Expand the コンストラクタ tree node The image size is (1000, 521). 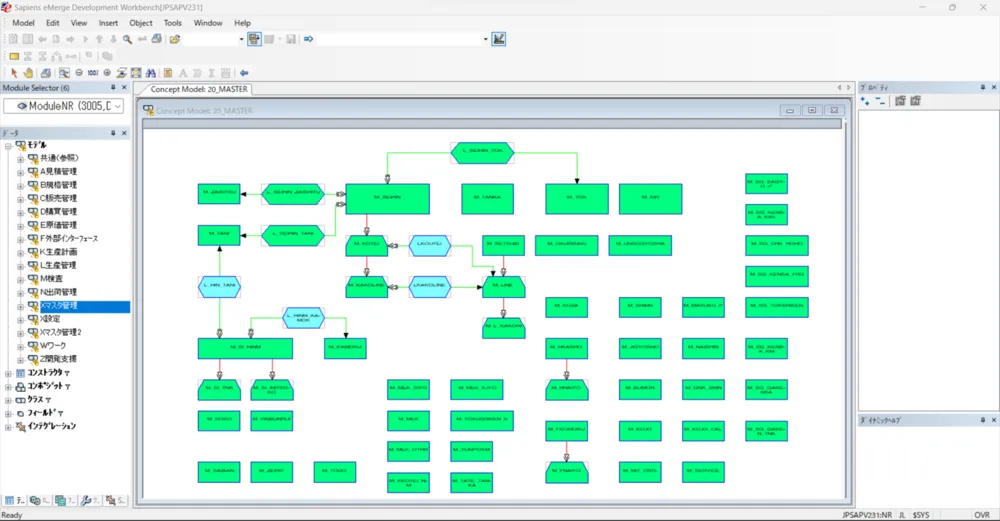point(9,373)
